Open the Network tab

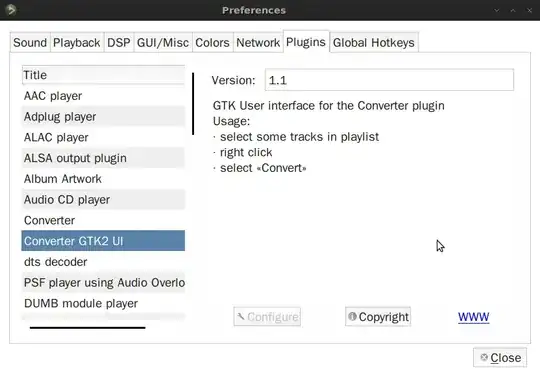[258, 43]
